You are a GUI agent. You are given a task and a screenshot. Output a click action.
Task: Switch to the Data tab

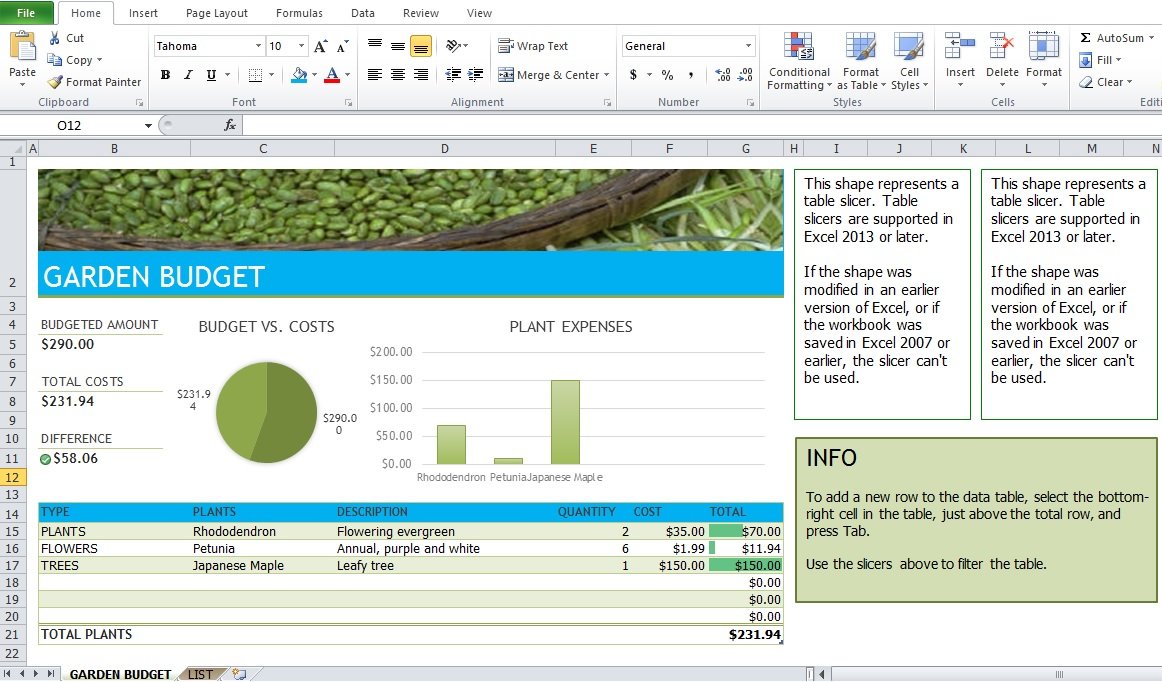(363, 13)
